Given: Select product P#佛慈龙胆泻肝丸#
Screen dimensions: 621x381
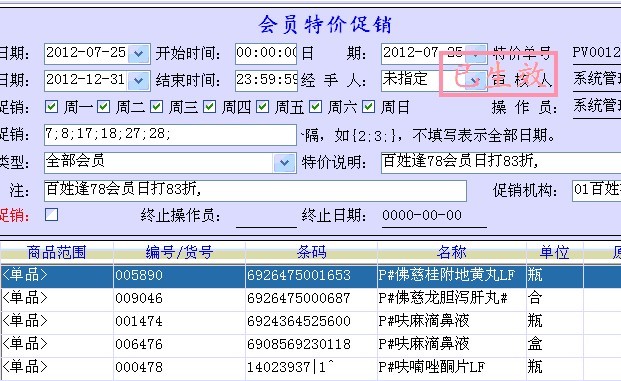Looking at the screenshot, I should [x=443, y=298].
